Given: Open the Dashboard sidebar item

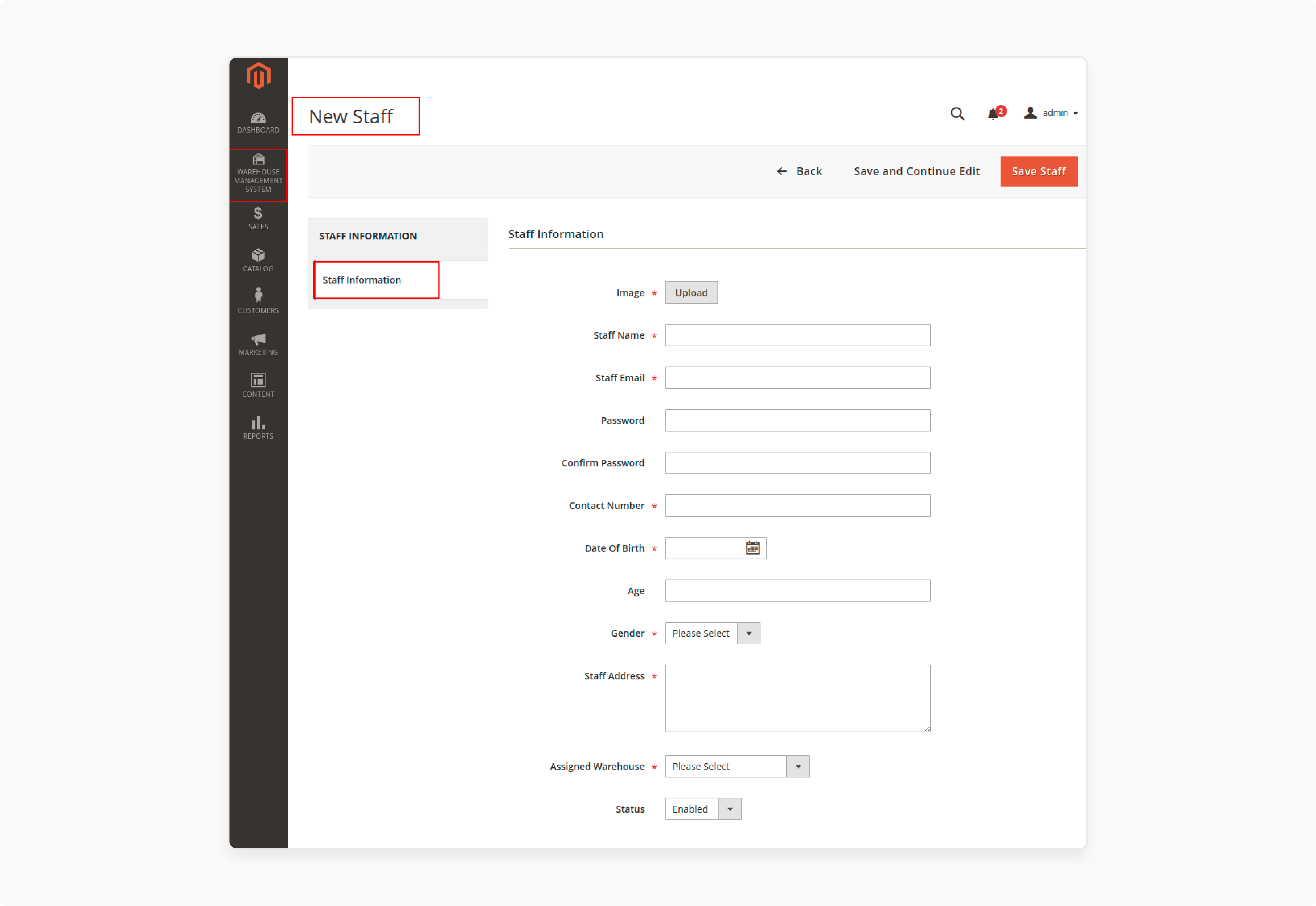Looking at the screenshot, I should 258,123.
